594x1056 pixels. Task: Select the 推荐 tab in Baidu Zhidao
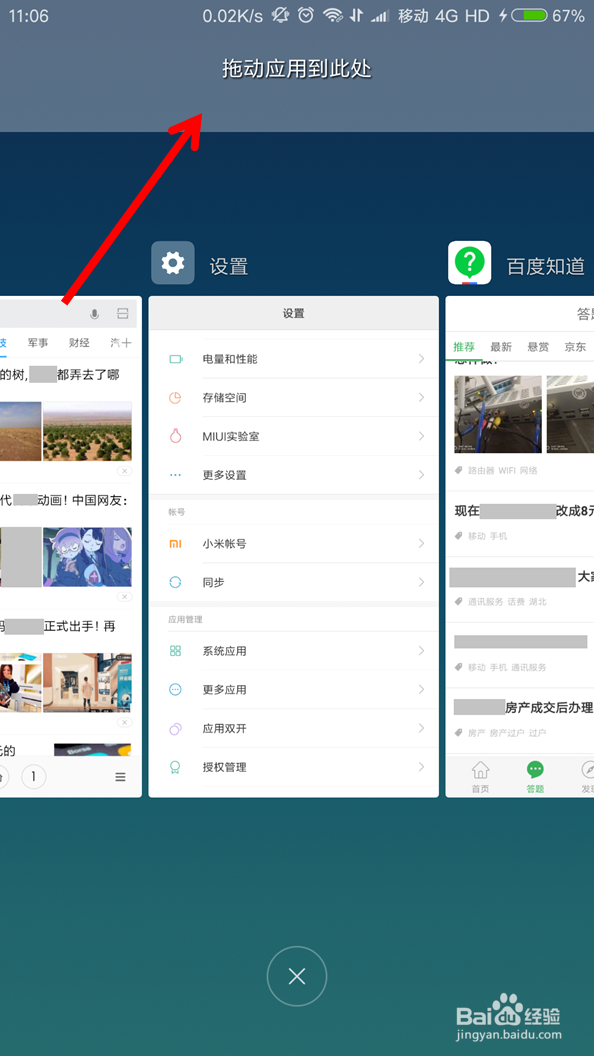pos(464,347)
